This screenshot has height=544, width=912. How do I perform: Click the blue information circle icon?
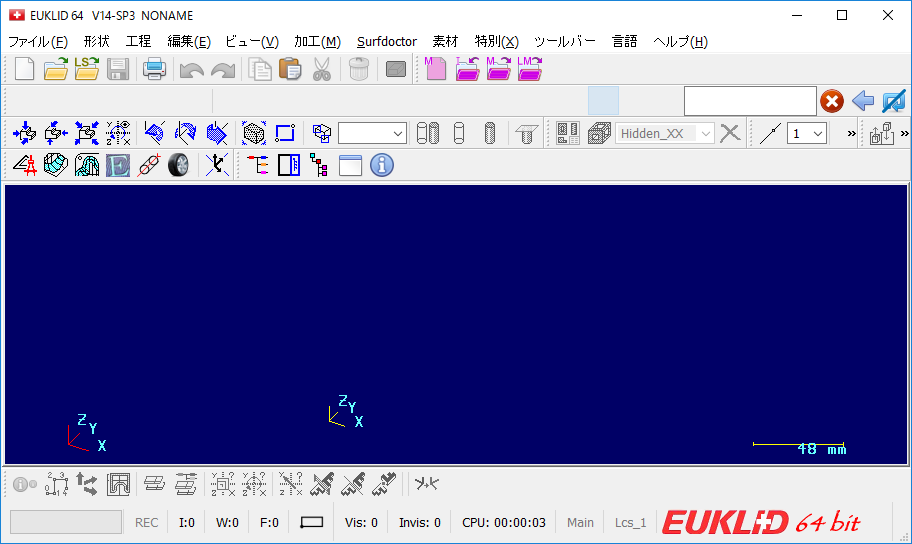point(382,165)
